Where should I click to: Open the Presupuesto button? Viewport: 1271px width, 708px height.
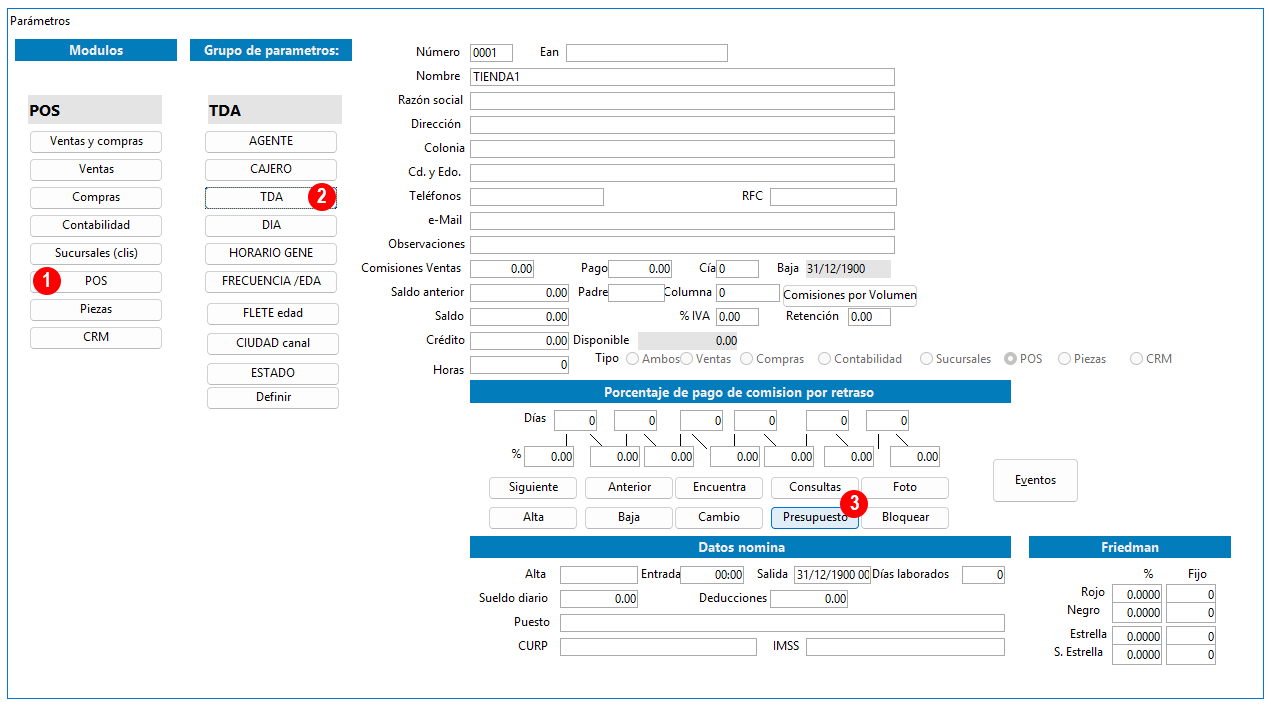coord(815,518)
